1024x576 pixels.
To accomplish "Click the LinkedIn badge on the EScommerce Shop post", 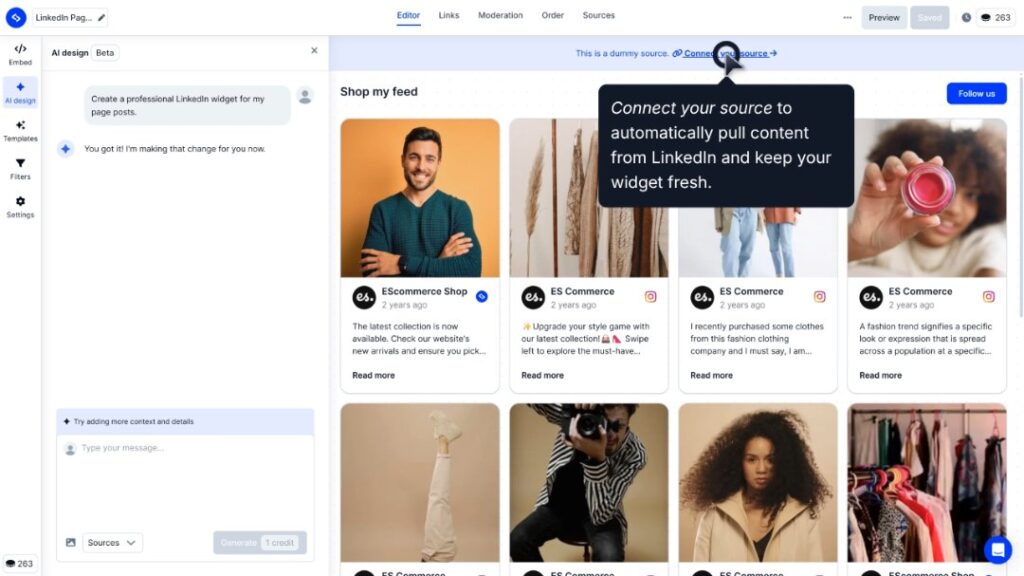I will click(x=481, y=296).
